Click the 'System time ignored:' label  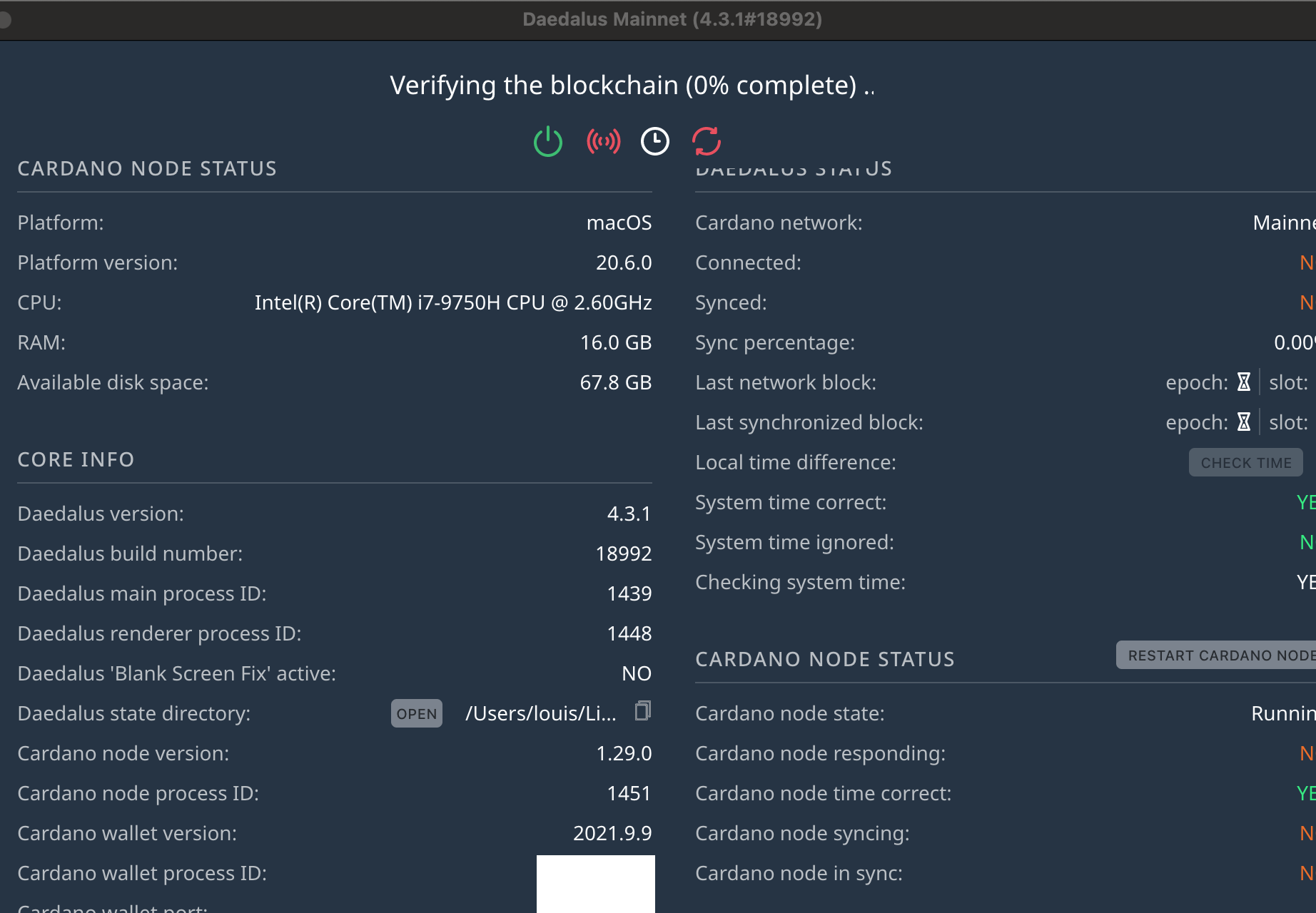click(x=795, y=542)
